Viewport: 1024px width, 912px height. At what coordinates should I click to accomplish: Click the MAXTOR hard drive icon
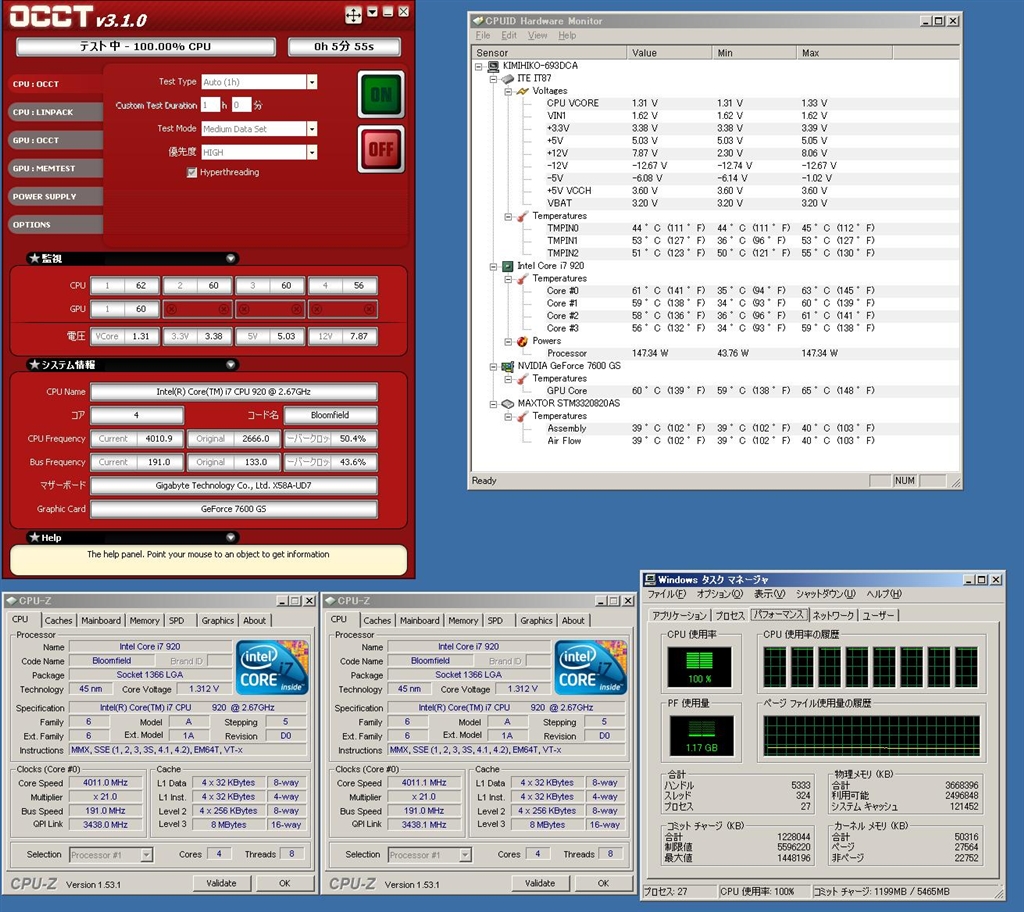tap(507, 404)
